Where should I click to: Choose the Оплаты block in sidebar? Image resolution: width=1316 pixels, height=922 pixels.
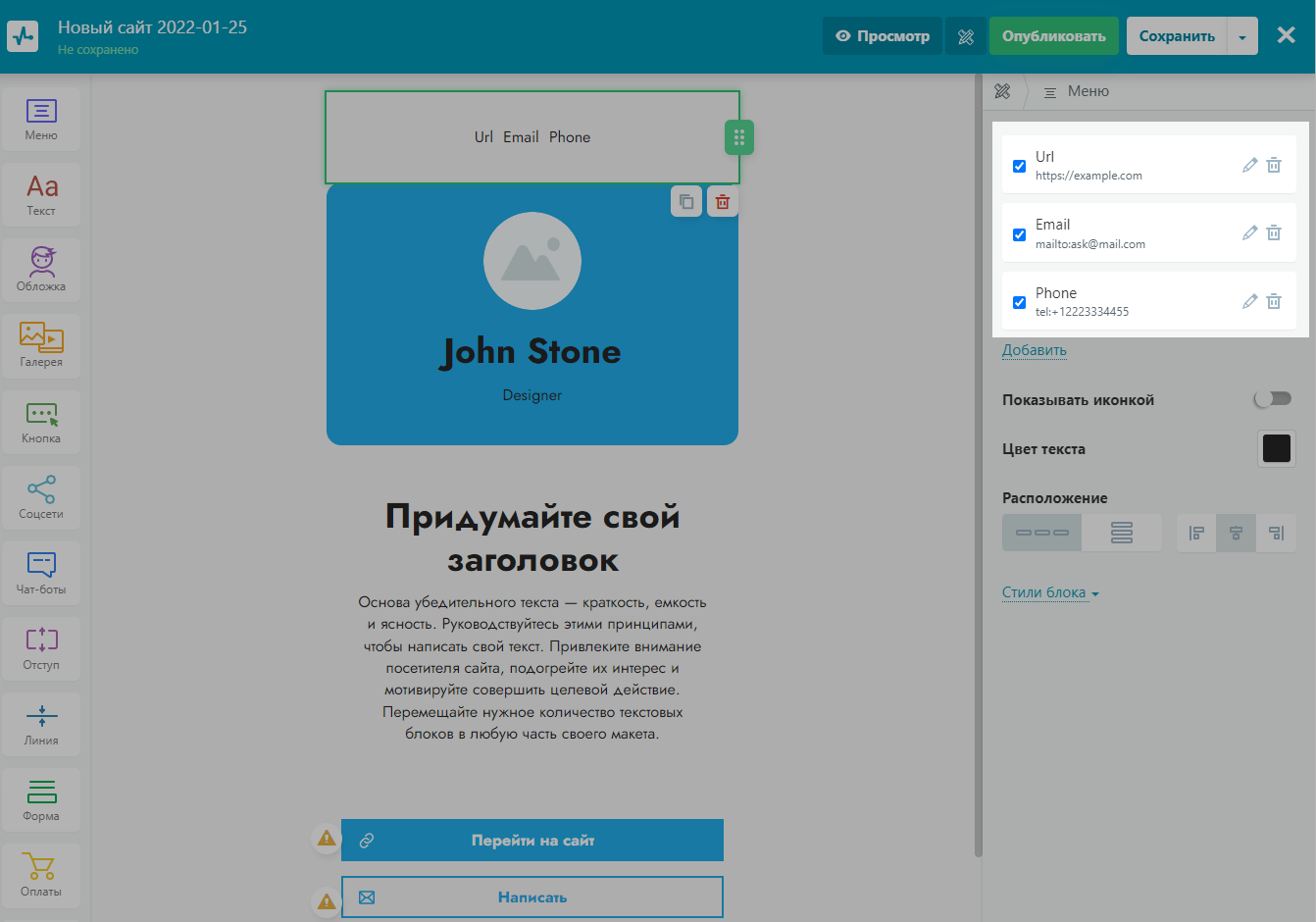point(41,875)
